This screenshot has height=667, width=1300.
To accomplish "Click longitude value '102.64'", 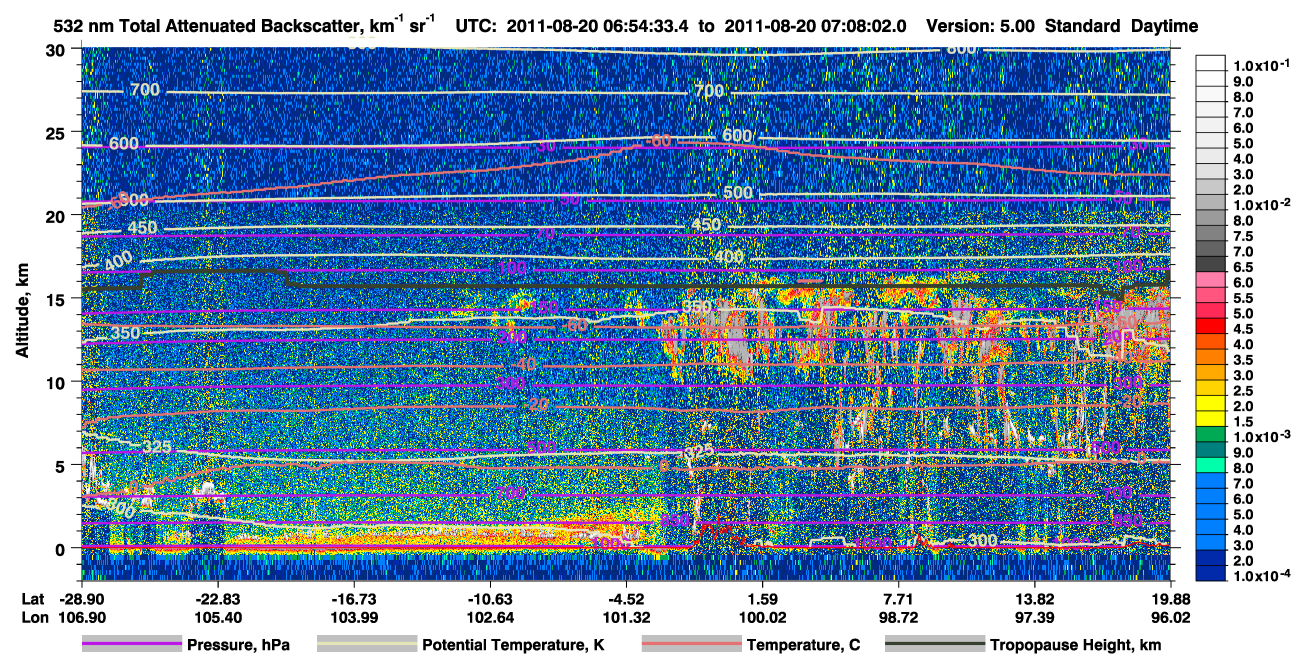I will 490,617.
